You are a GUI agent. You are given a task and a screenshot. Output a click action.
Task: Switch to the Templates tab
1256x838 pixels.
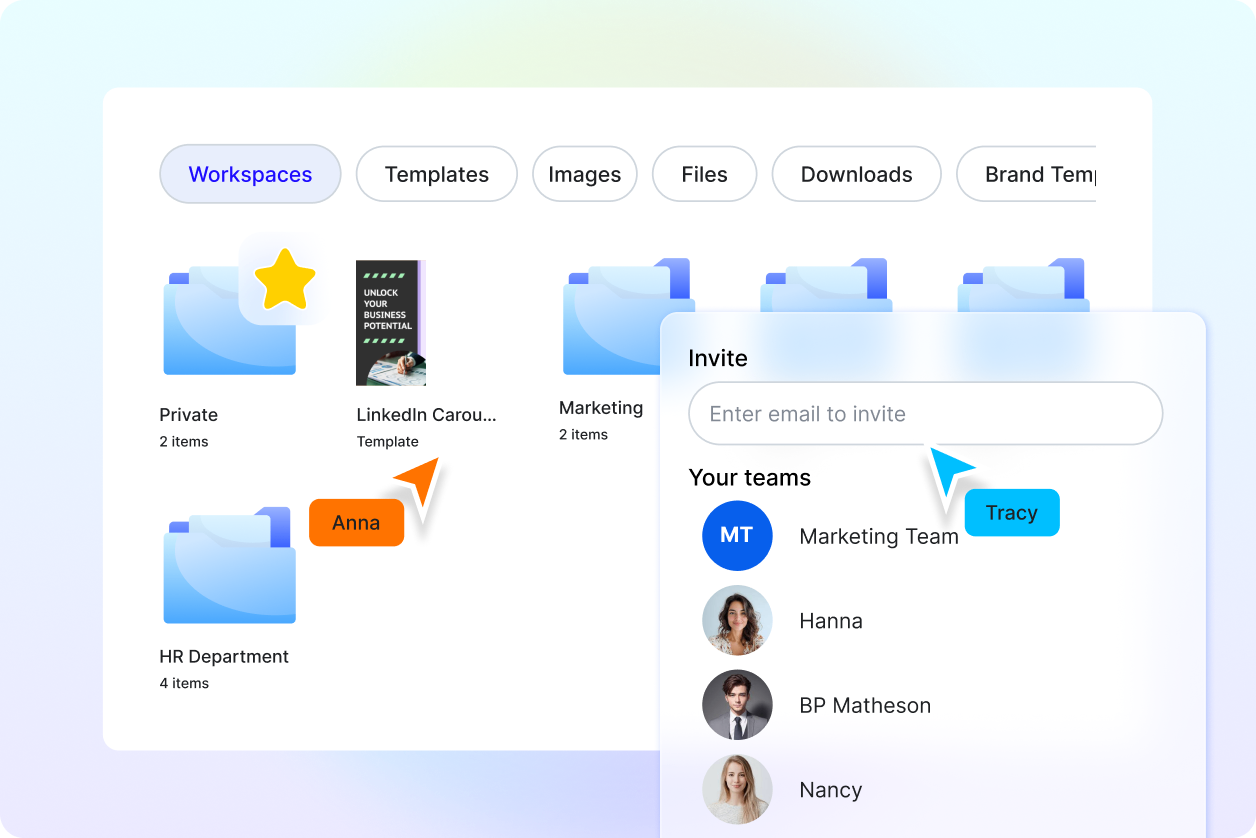pos(437,174)
